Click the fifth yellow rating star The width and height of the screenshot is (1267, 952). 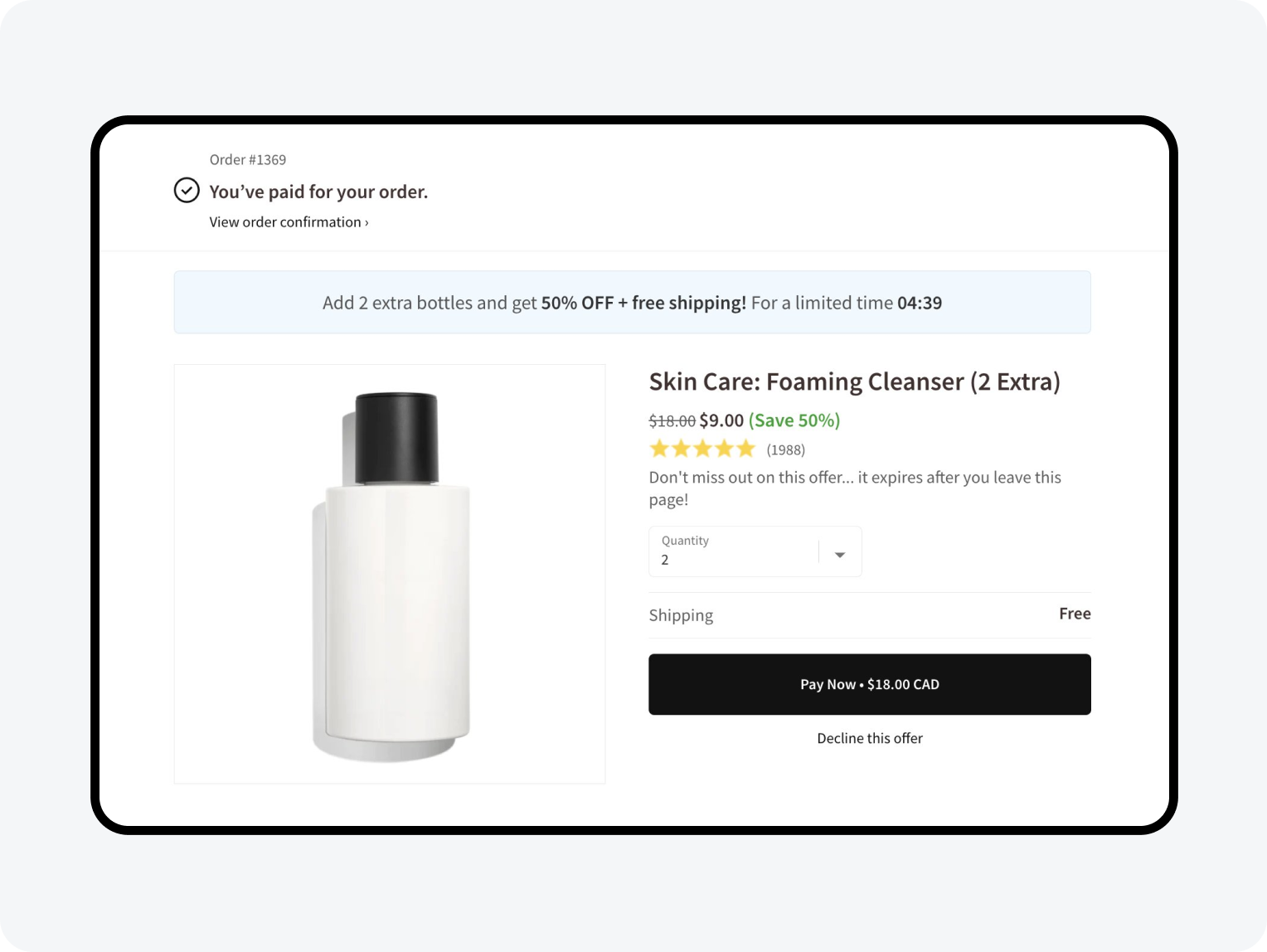[745, 449]
